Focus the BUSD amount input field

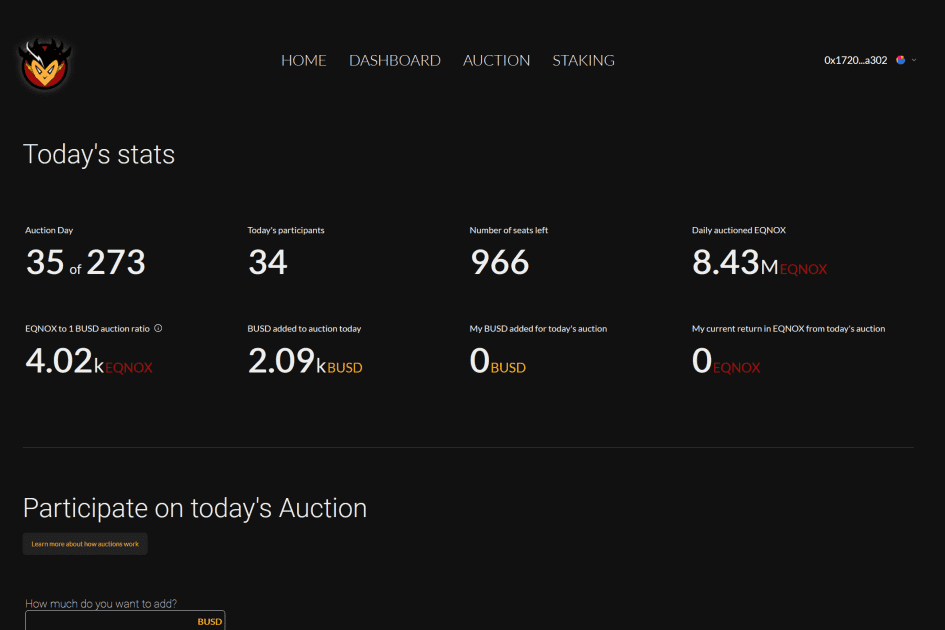(x=110, y=621)
